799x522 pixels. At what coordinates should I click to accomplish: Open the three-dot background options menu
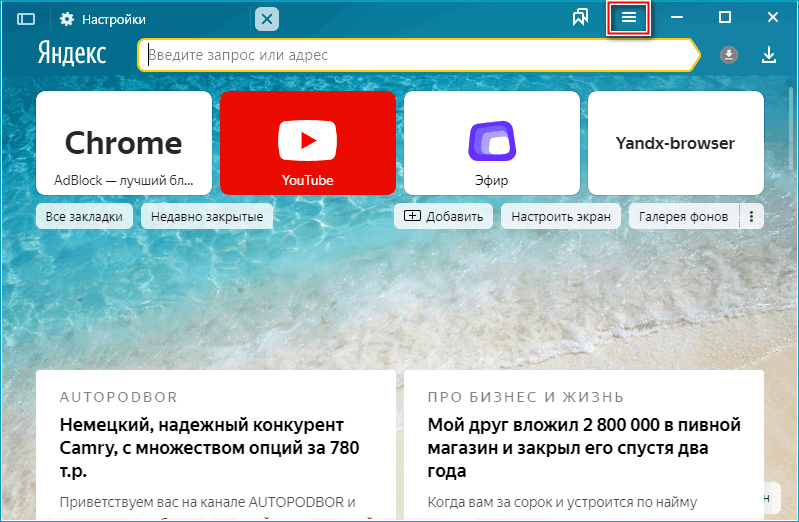pyautogui.click(x=751, y=216)
